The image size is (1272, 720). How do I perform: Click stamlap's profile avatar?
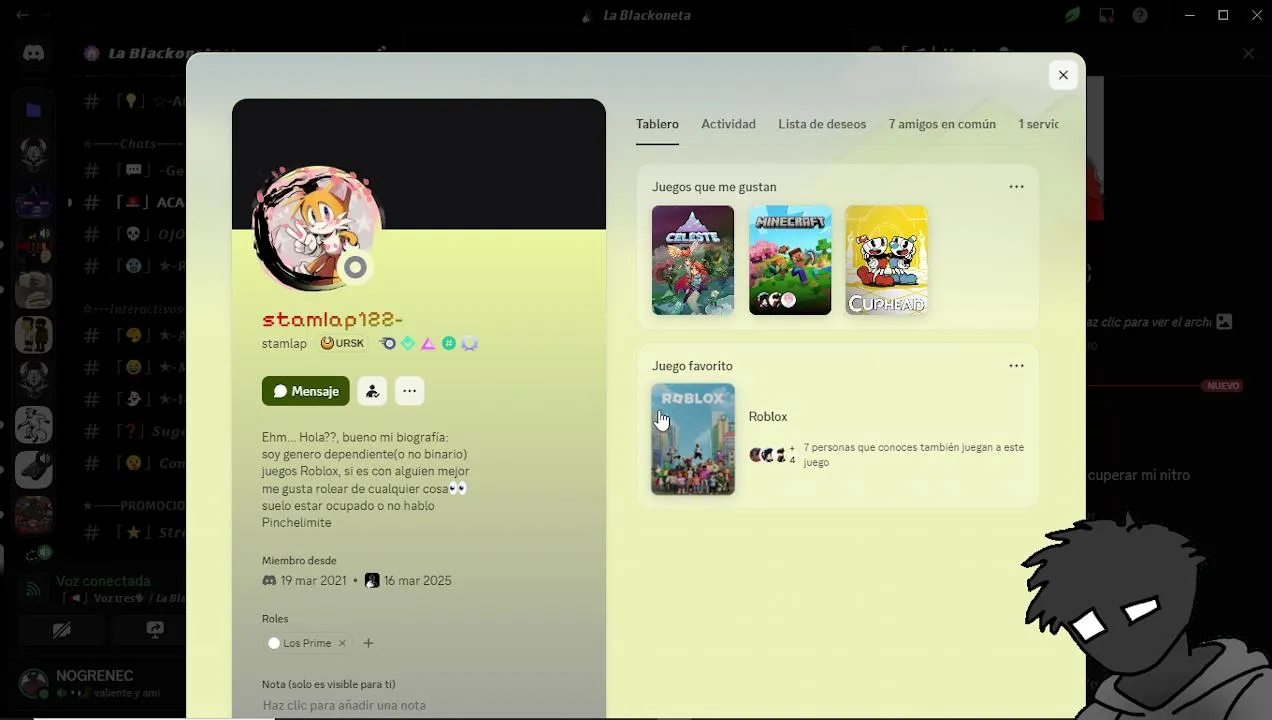316,228
